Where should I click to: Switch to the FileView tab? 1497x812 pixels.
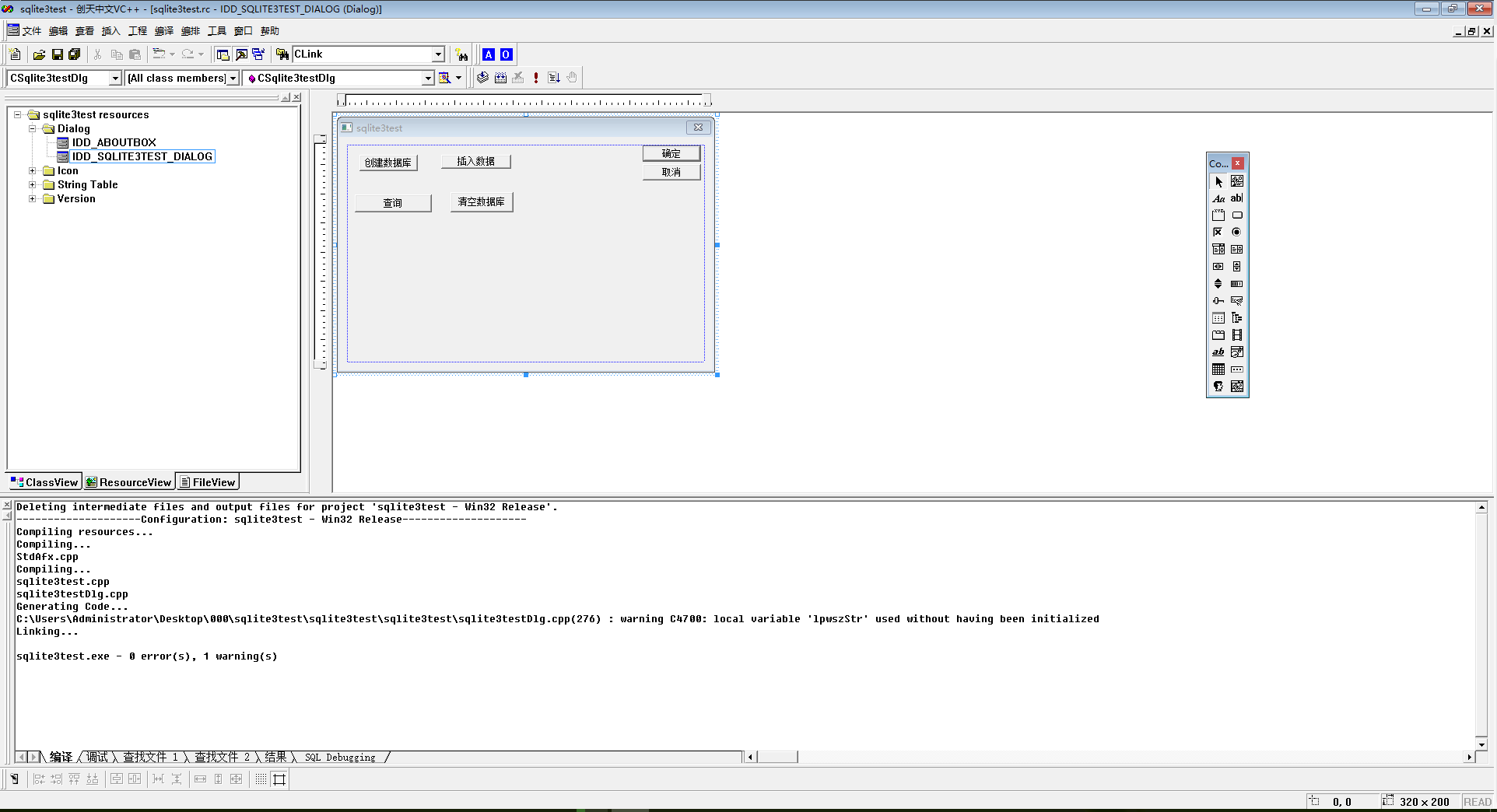(x=207, y=482)
